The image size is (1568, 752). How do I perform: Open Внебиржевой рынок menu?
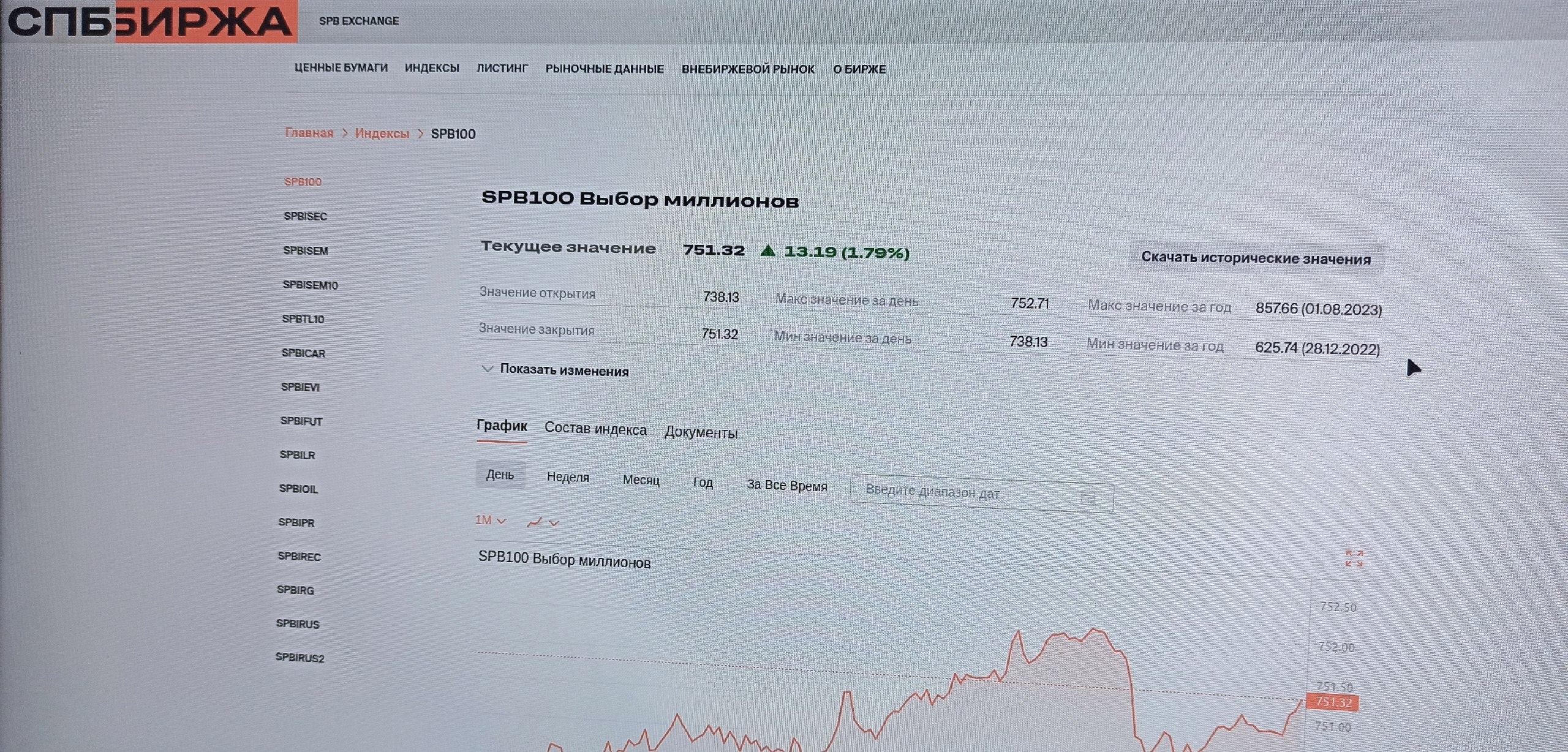pos(748,69)
